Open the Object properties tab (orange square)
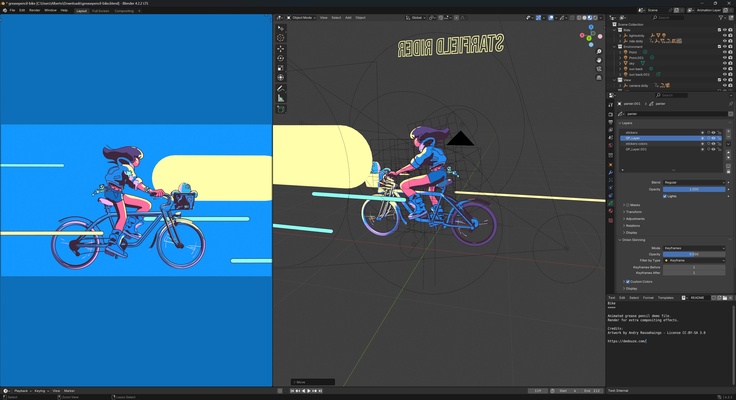Screen dimensions: 736x400 pos(610,164)
